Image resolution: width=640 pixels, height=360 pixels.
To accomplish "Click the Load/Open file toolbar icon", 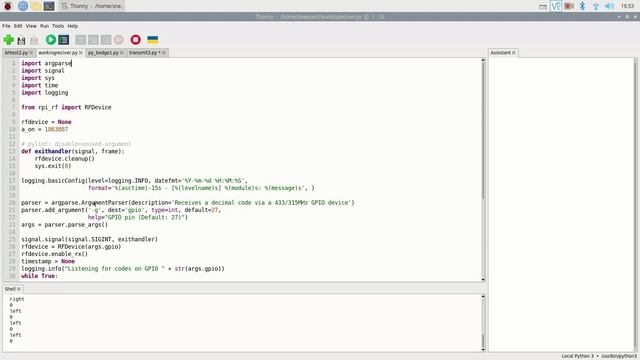I will (x=21, y=40).
